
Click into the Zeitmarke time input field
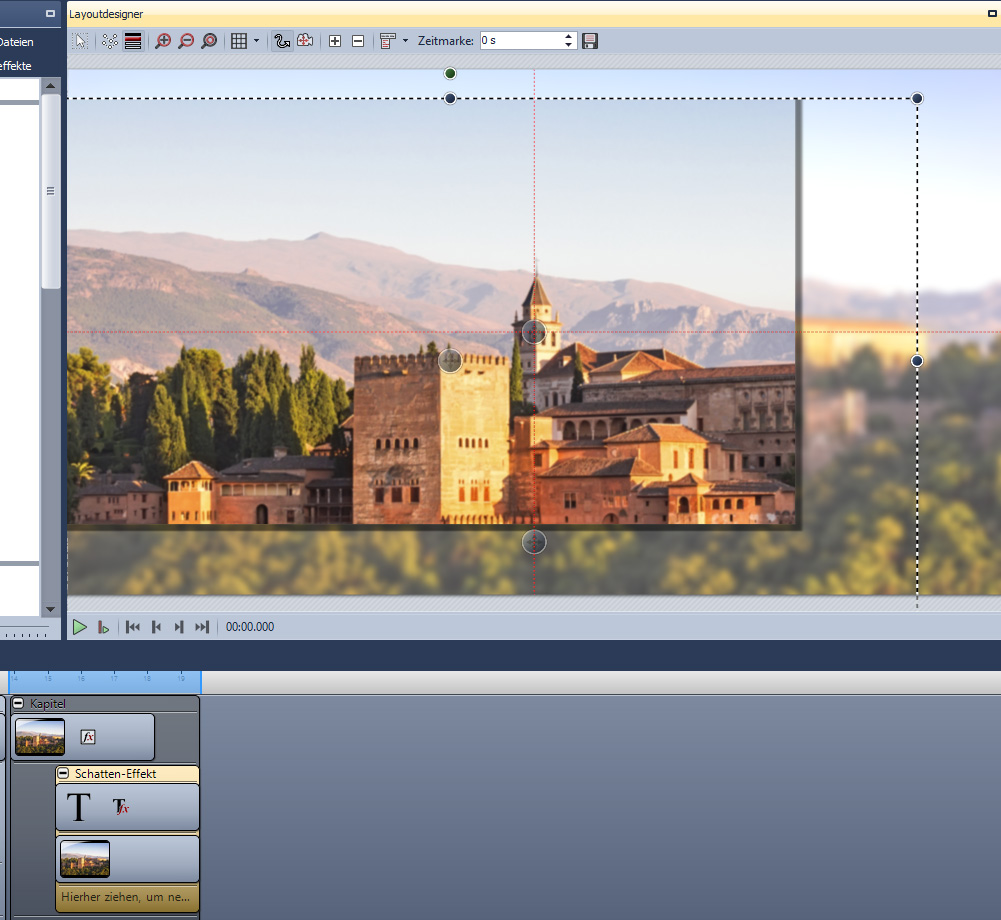click(x=520, y=41)
